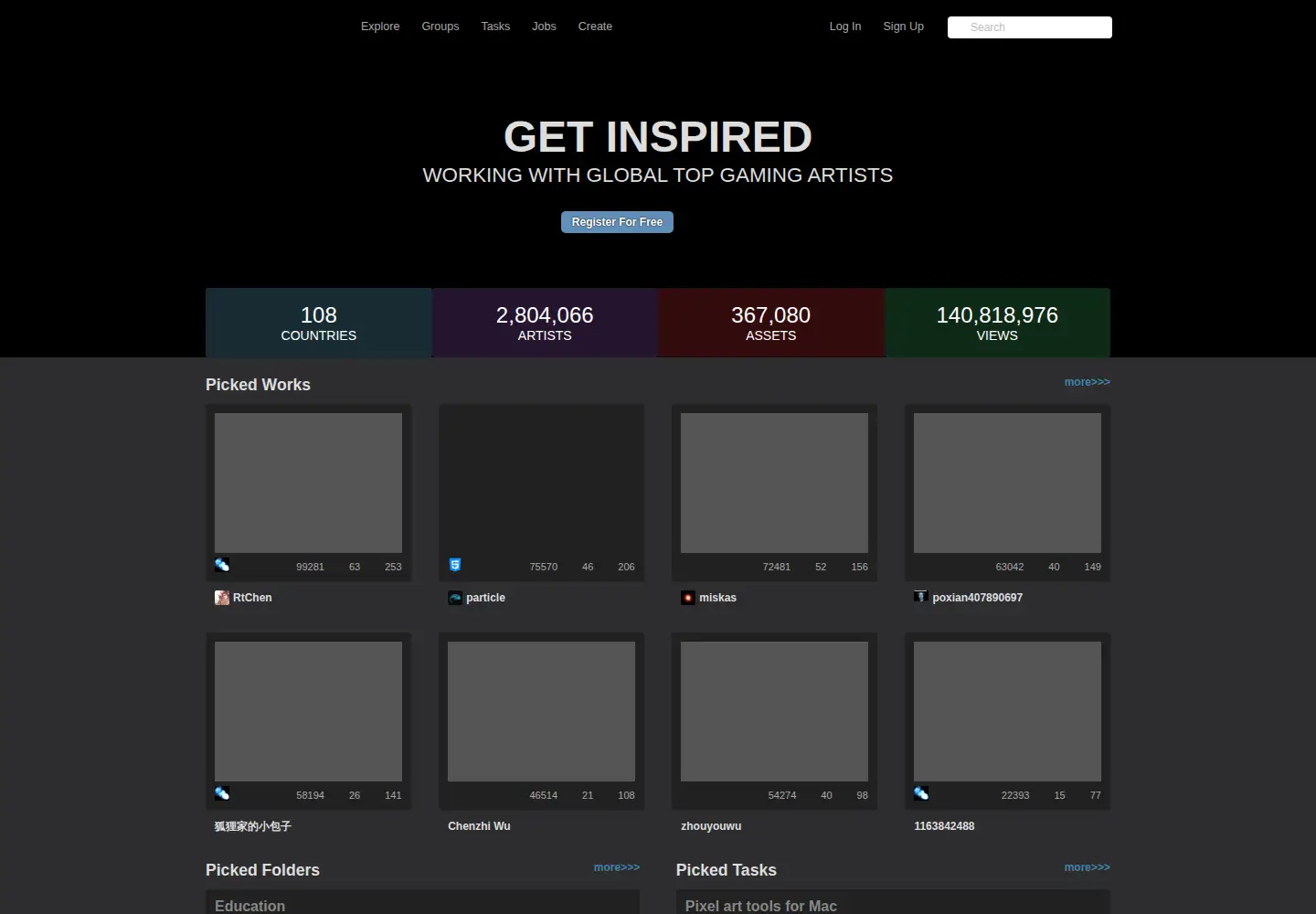Open the Explore menu item
Viewport: 1316px width, 914px height.
pos(380,27)
